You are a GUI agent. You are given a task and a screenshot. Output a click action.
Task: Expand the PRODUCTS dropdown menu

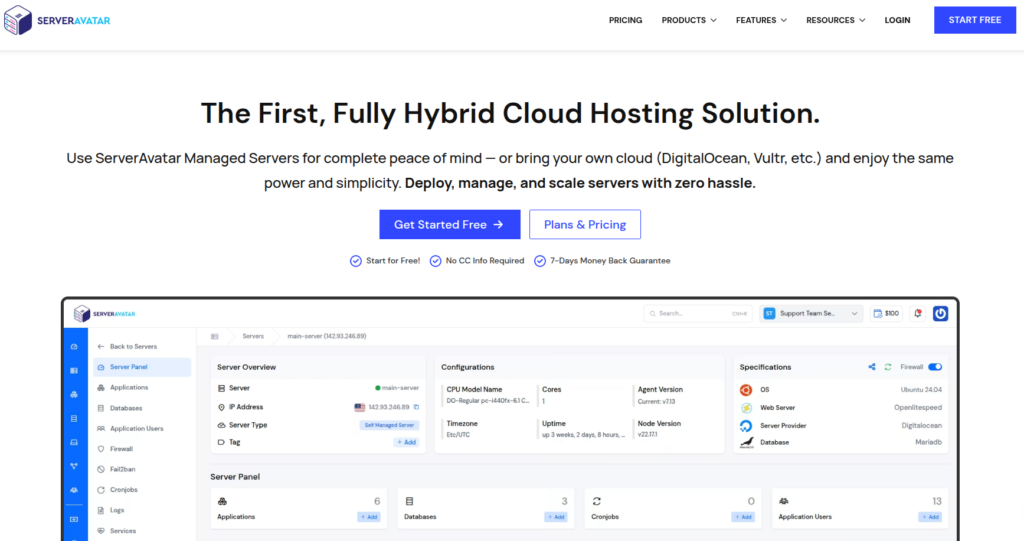(x=689, y=20)
